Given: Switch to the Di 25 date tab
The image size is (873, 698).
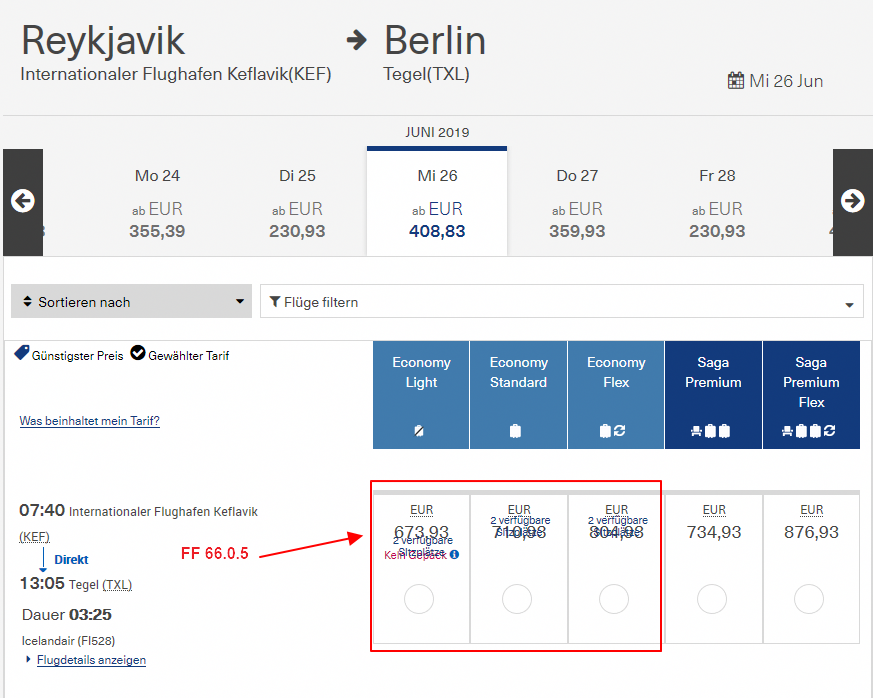Looking at the screenshot, I should click(297, 203).
